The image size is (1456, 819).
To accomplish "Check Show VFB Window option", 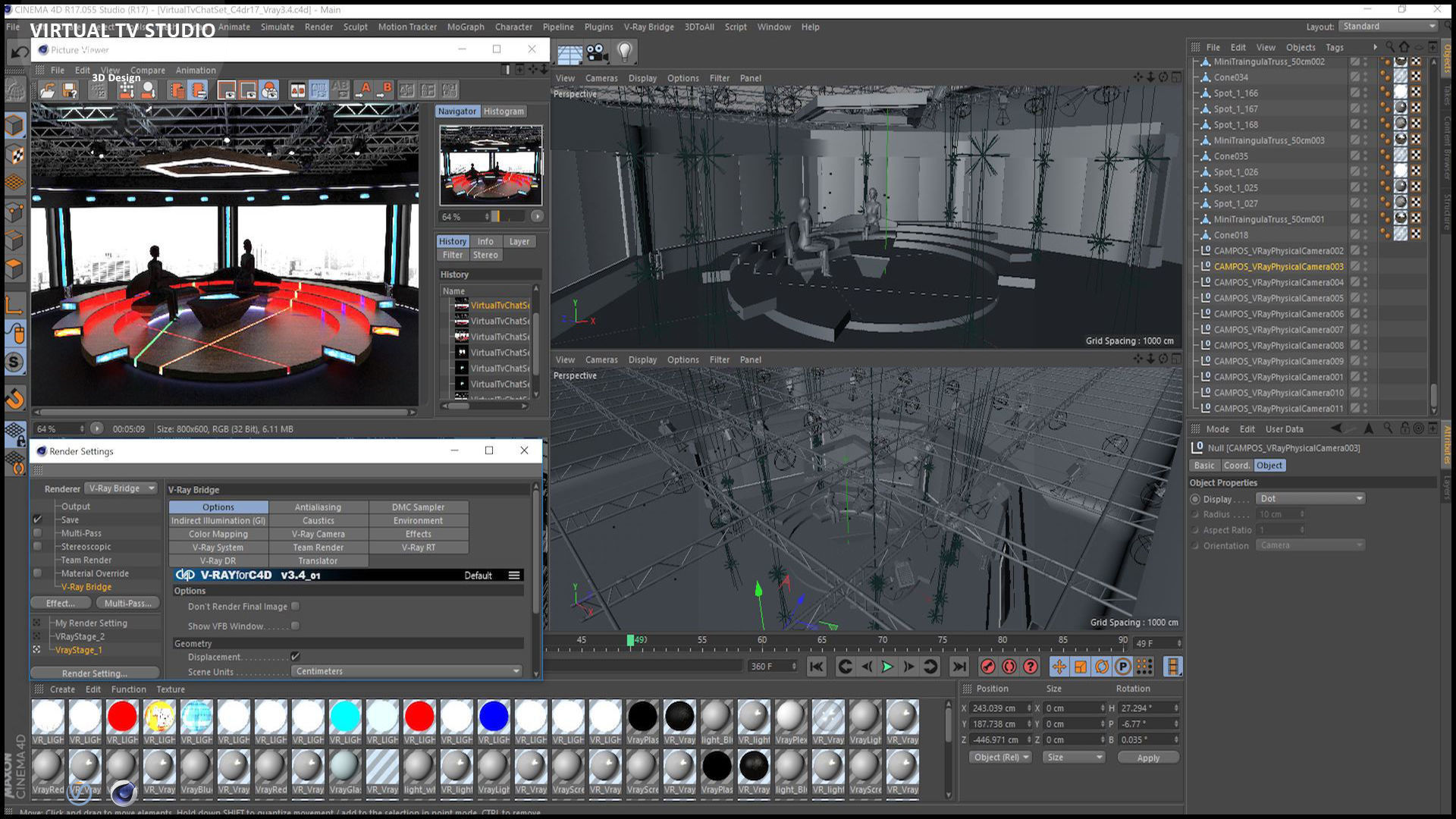I will pos(295,626).
